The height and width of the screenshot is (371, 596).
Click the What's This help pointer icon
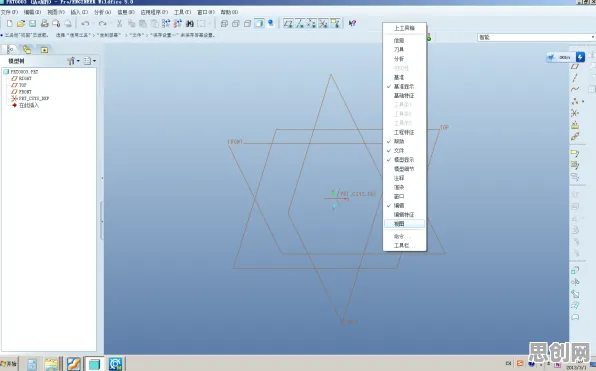pyautogui.click(x=352, y=24)
